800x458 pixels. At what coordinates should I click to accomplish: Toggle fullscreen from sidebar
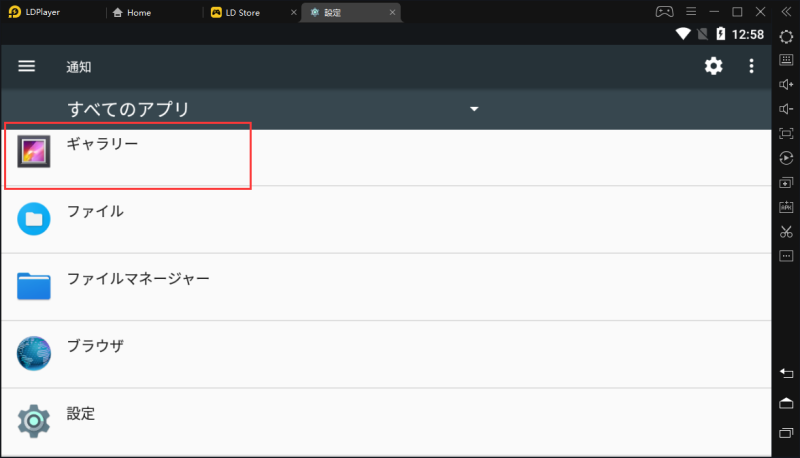786,134
